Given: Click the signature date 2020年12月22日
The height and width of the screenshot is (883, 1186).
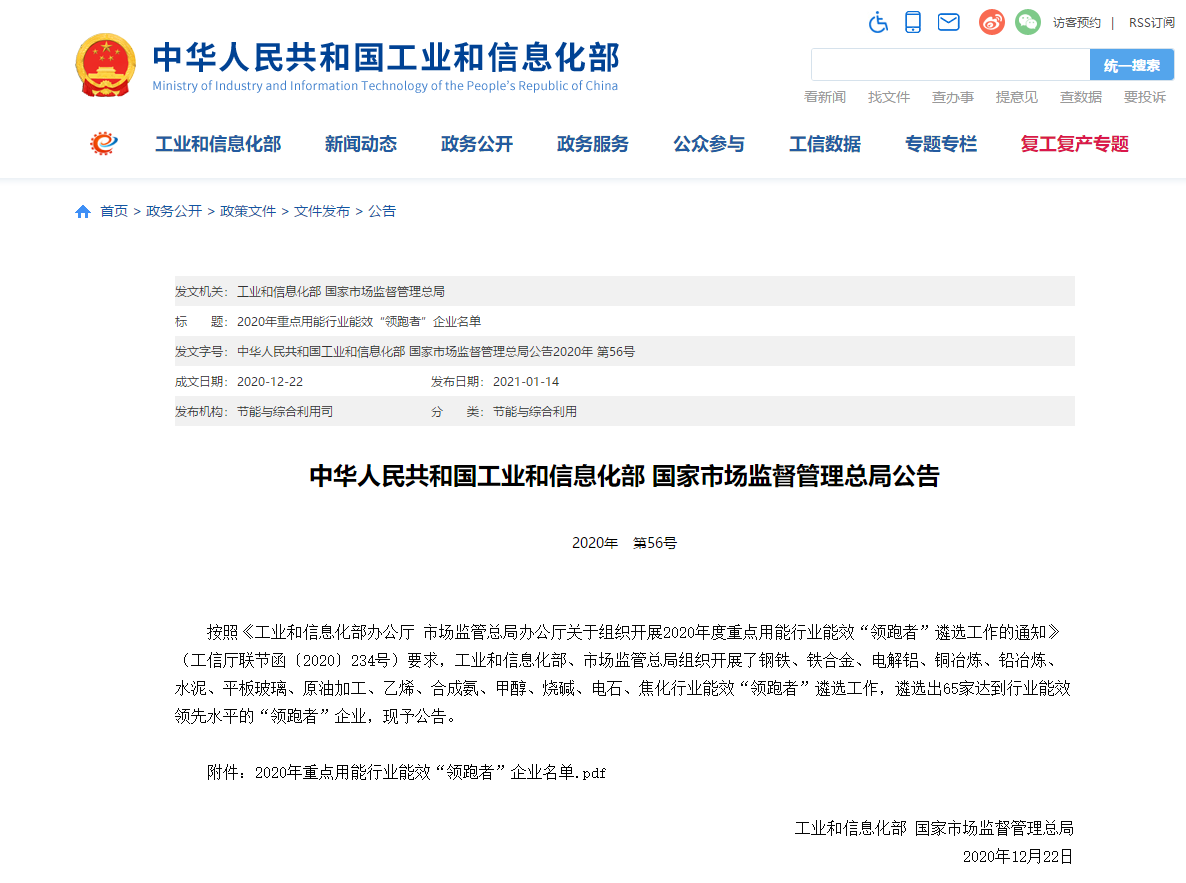Looking at the screenshot, I should click(x=1018, y=856).
